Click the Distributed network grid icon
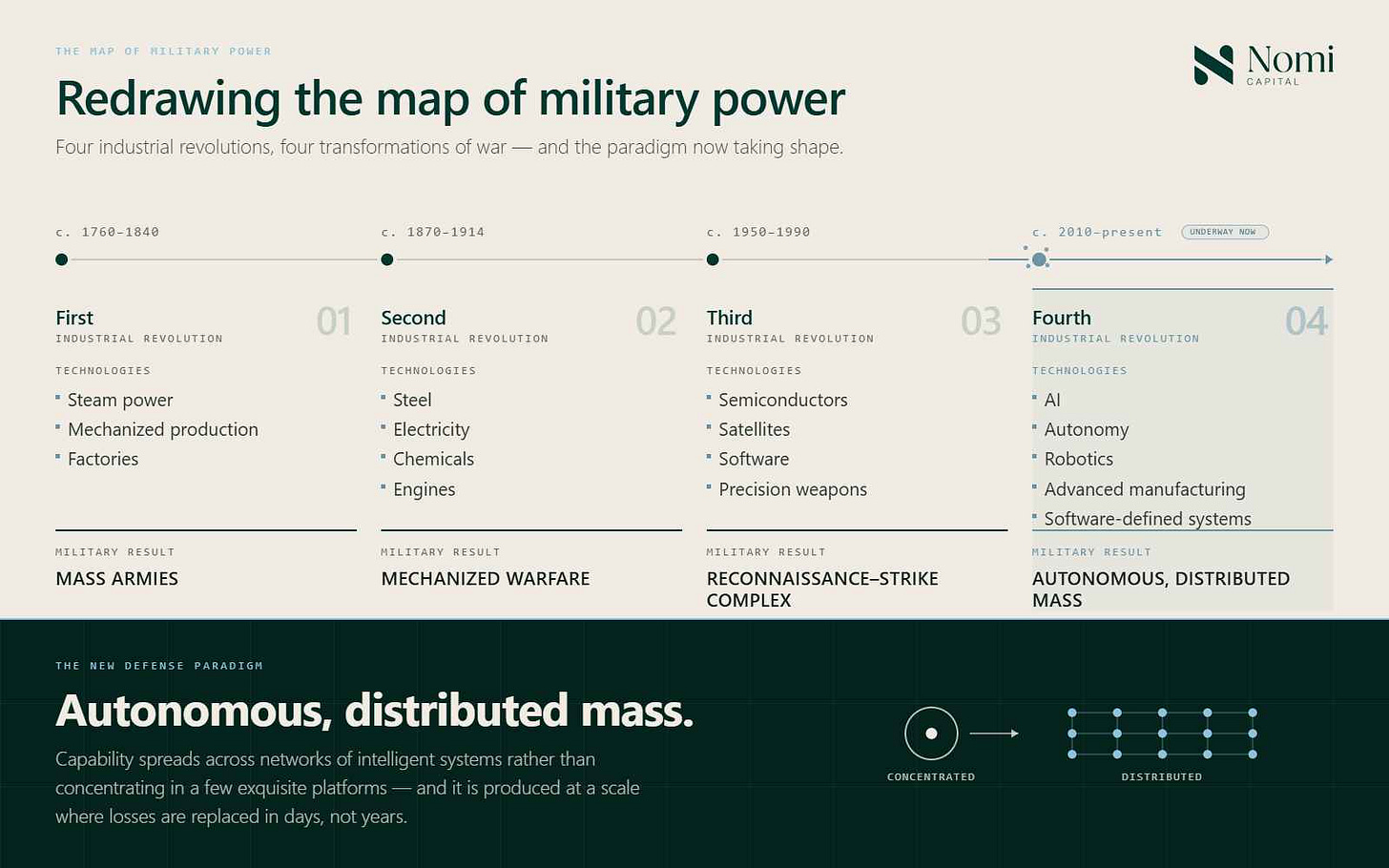1389x868 pixels. (1162, 734)
